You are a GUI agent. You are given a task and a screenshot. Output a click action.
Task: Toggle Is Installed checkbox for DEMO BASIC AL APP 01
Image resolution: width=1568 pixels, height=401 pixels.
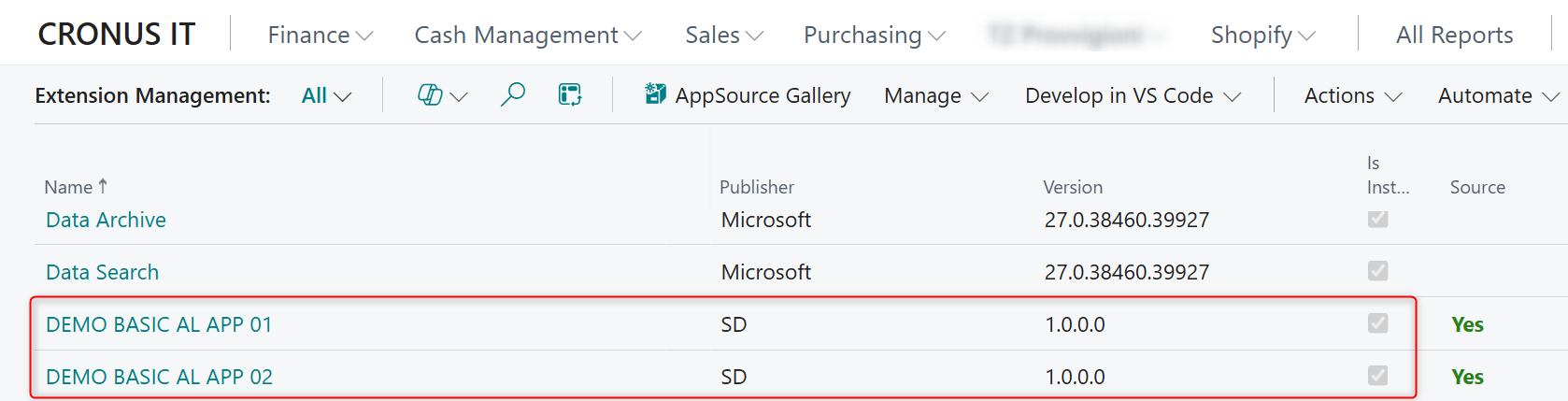click(1377, 323)
